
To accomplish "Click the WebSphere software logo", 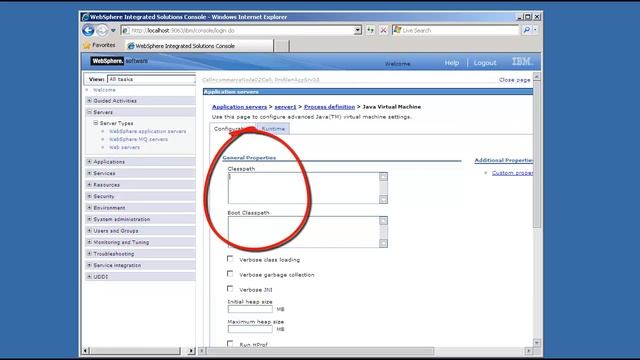I will 119,61.
